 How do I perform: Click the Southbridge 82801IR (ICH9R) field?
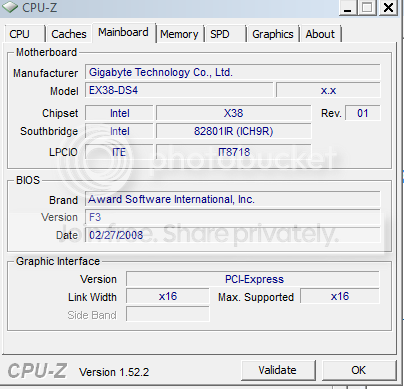tap(234, 131)
